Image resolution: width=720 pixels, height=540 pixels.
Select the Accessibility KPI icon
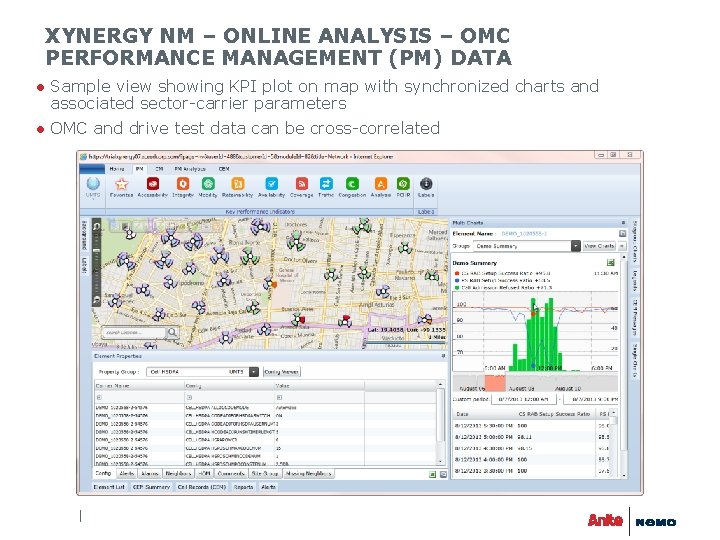(x=152, y=184)
